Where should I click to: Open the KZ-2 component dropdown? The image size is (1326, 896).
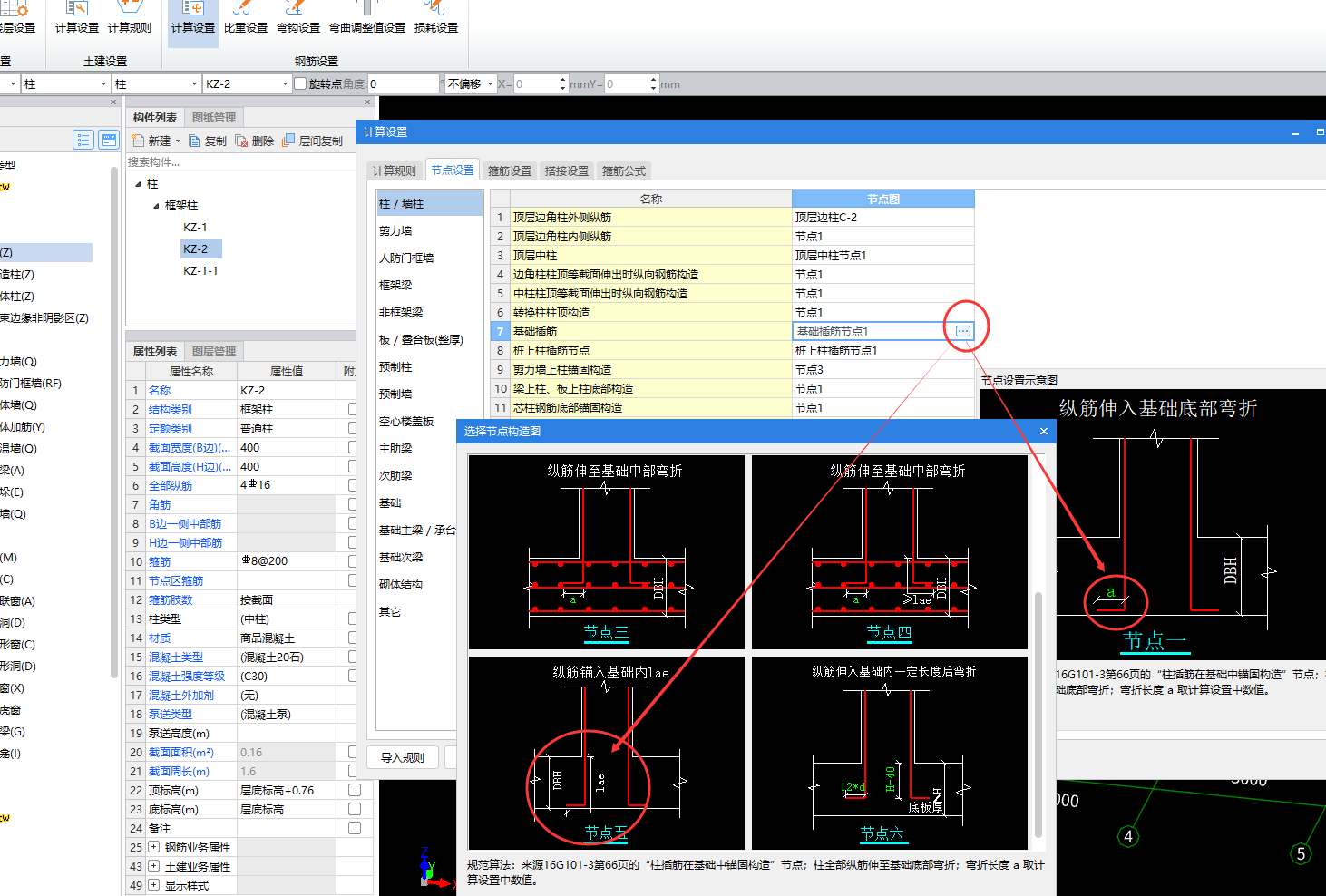click(285, 83)
